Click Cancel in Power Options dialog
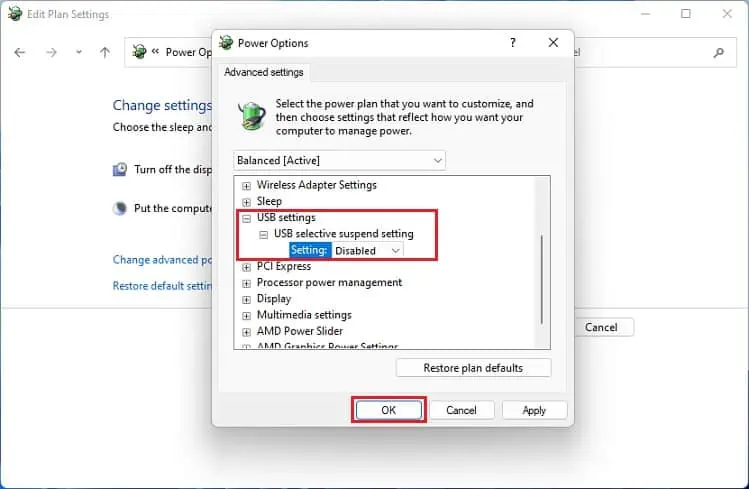749x489 pixels. (x=461, y=410)
